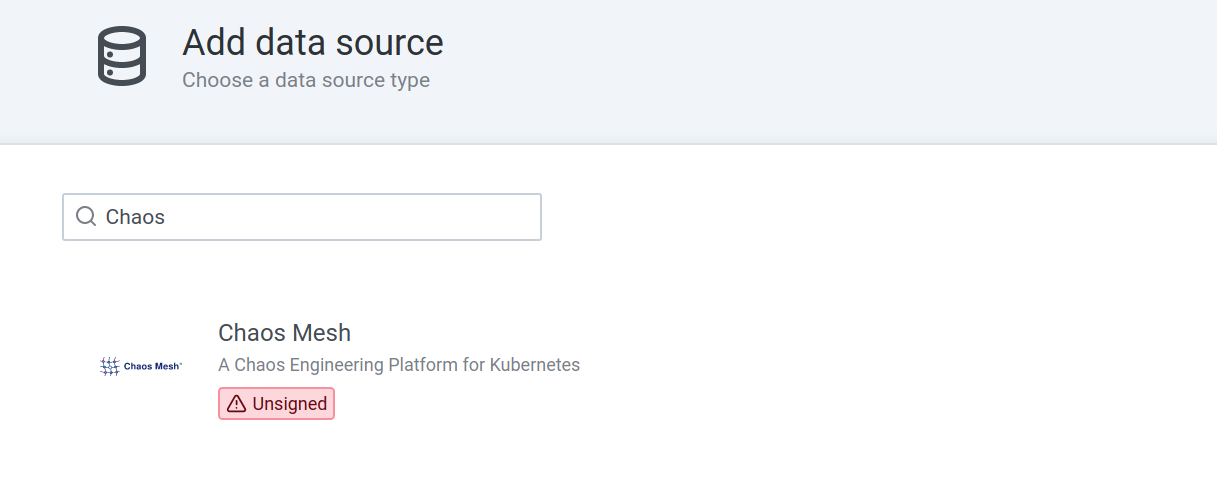Place cursor after the word Chaos in search
The image size is (1217, 483).
166,217
